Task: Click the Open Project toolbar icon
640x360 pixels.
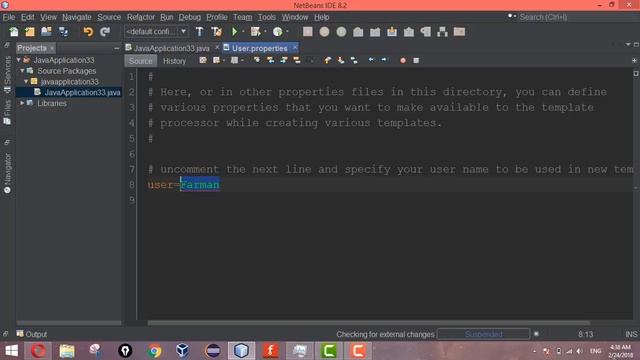Action: tap(47, 32)
